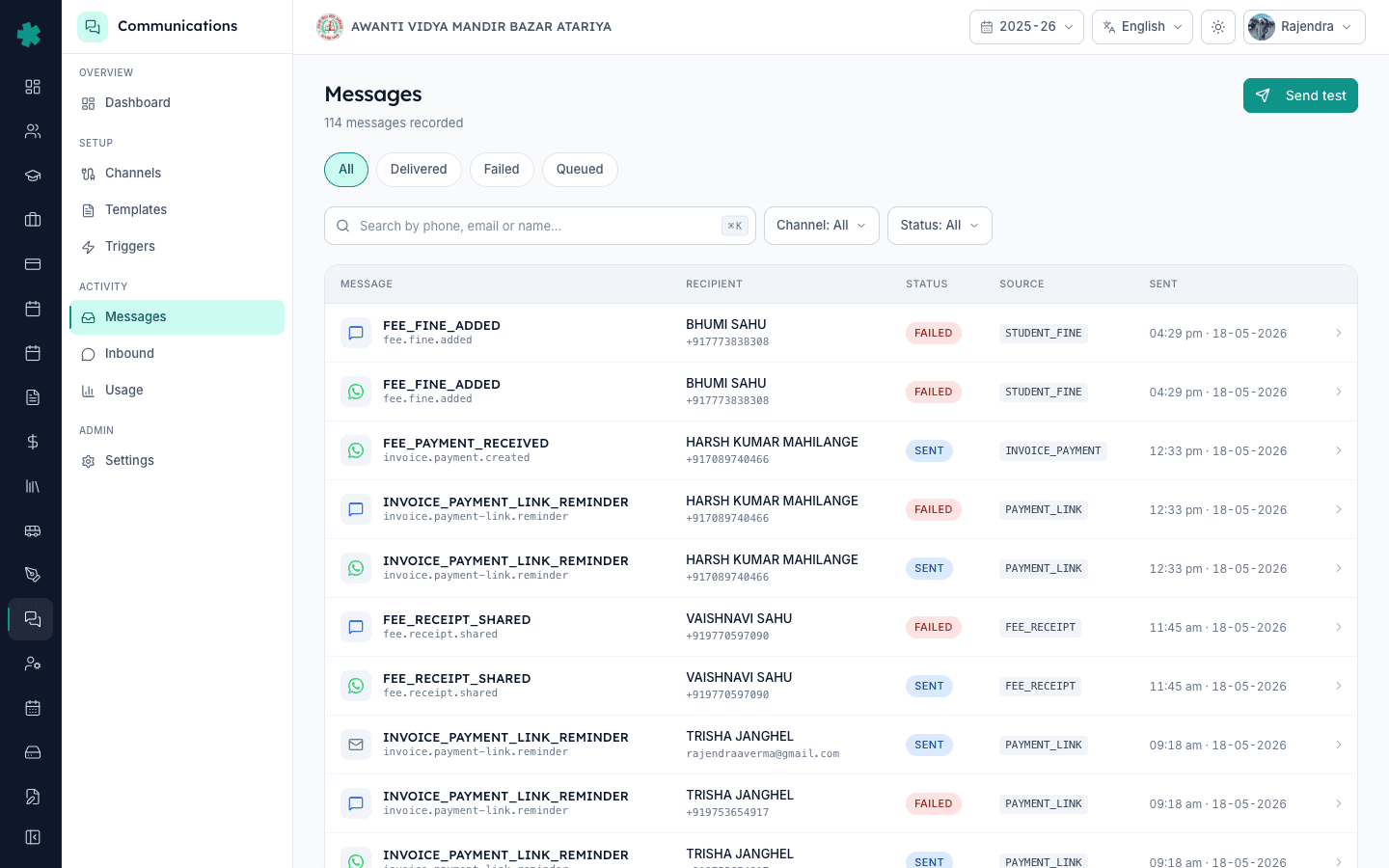Open the briefcase icon in left rail
Image resolution: width=1389 pixels, height=868 pixels.
33,220
